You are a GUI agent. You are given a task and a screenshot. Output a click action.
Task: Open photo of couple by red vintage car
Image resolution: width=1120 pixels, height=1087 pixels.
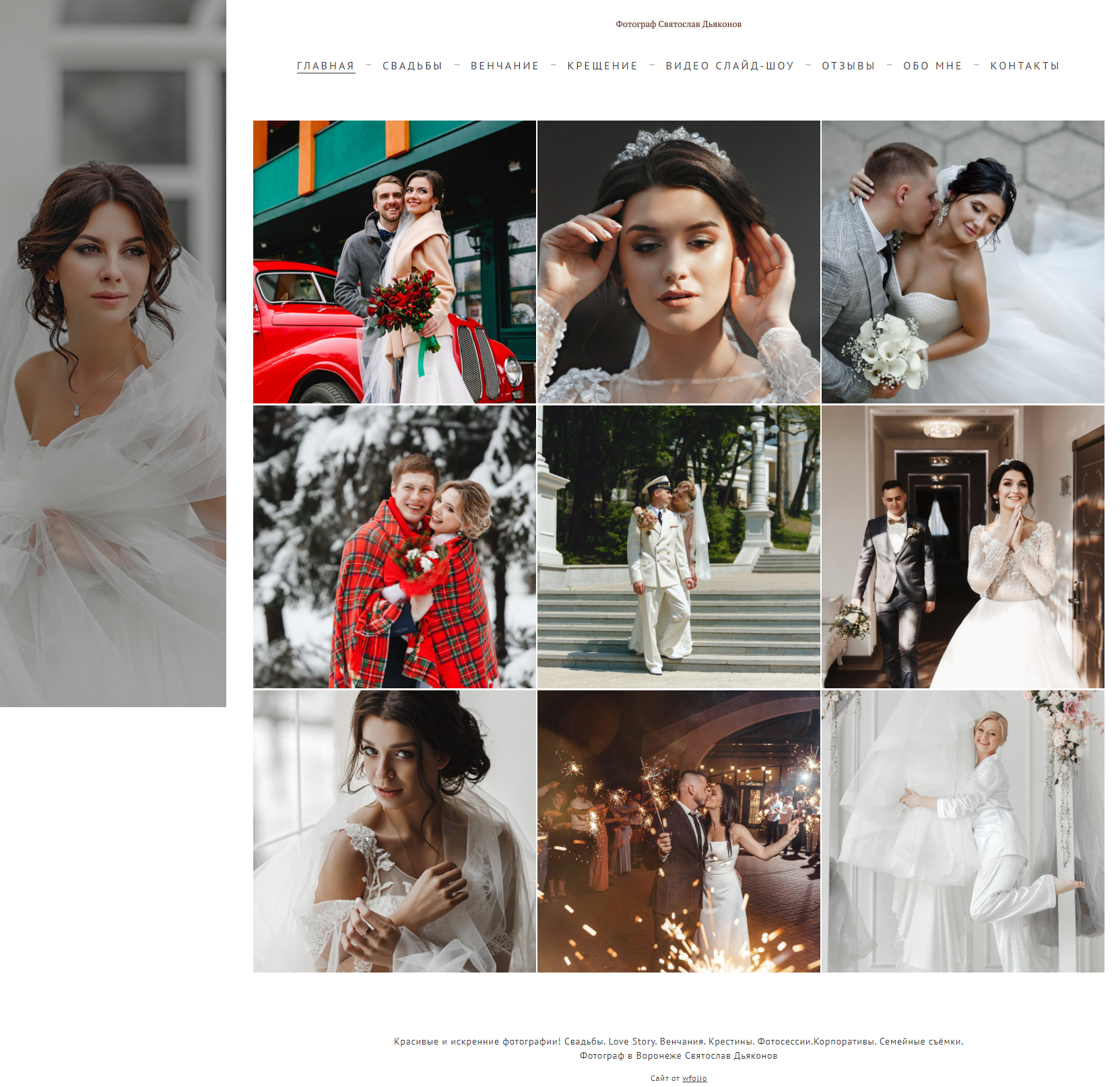(395, 262)
